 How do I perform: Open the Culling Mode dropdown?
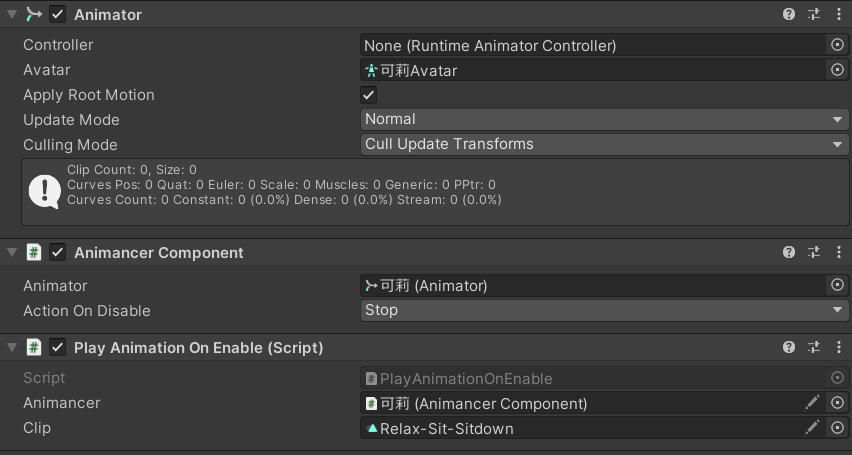[x=604, y=145]
